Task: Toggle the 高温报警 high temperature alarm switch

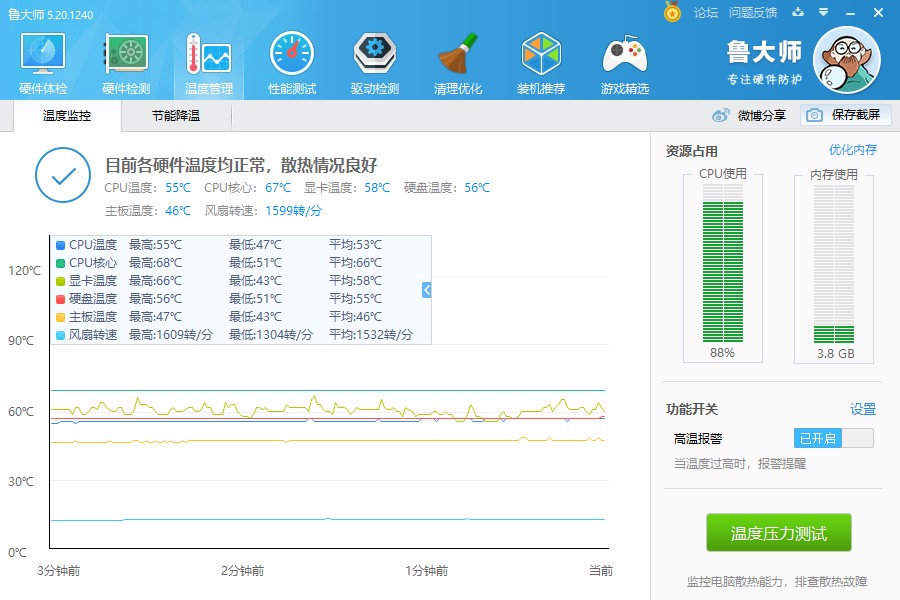Action: (833, 437)
